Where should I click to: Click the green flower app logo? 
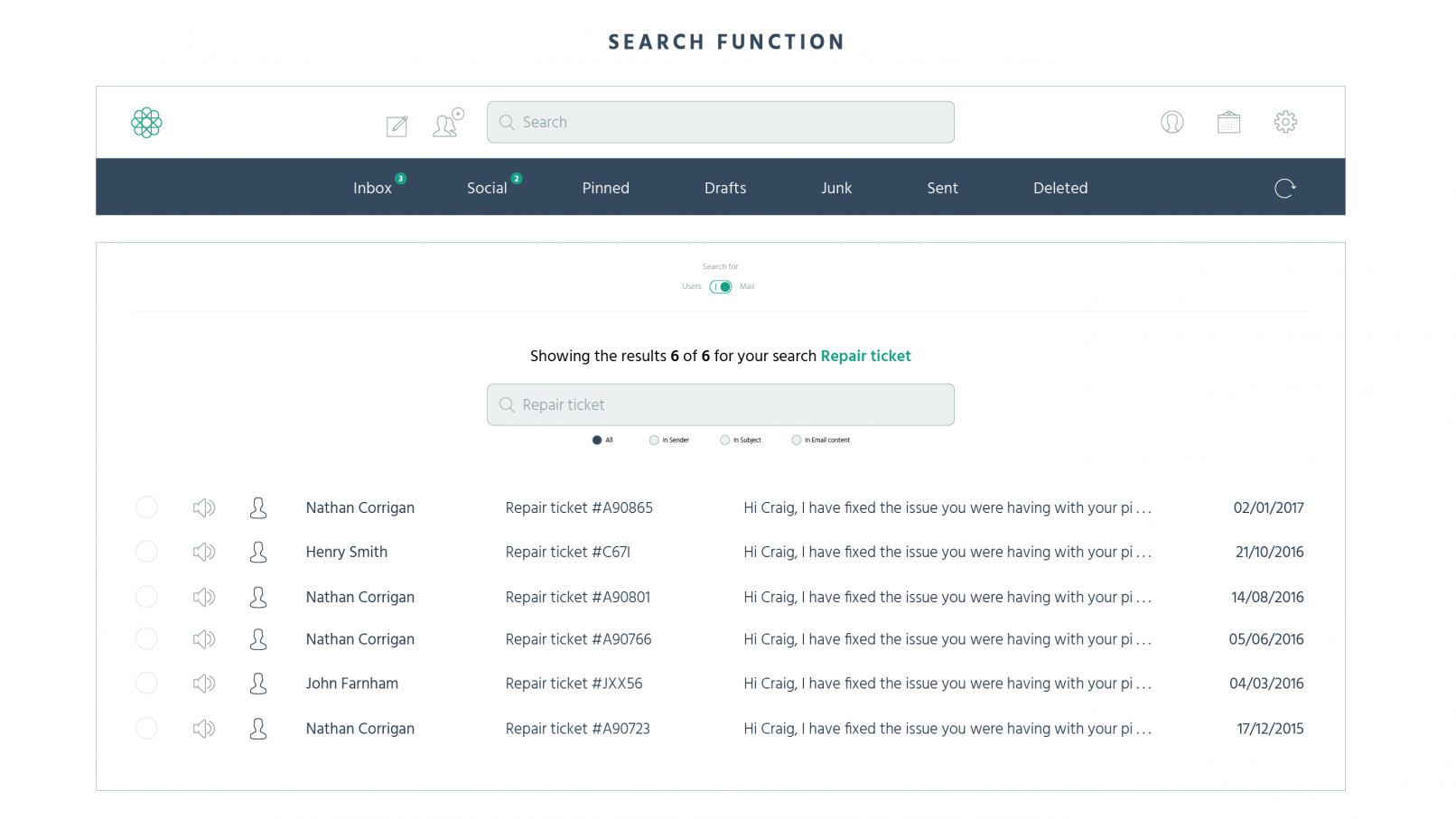coord(146,123)
